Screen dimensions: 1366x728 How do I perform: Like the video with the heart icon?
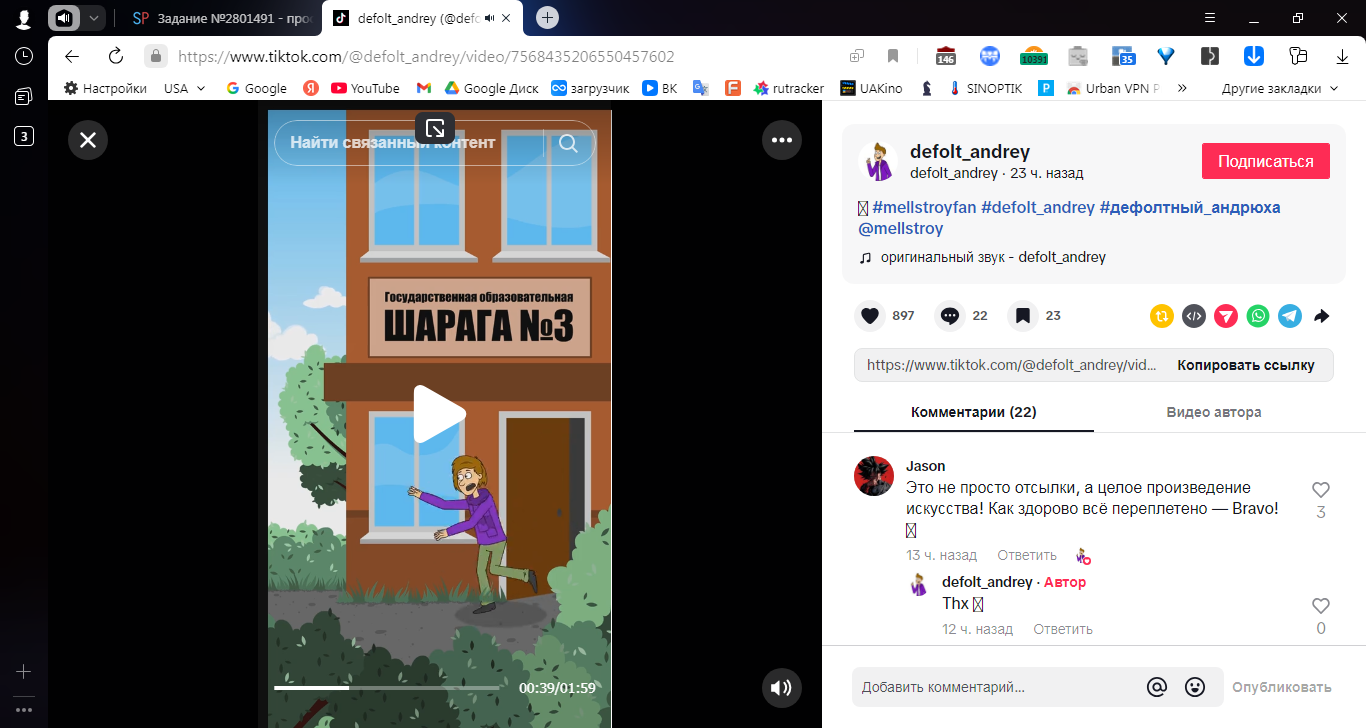(870, 316)
